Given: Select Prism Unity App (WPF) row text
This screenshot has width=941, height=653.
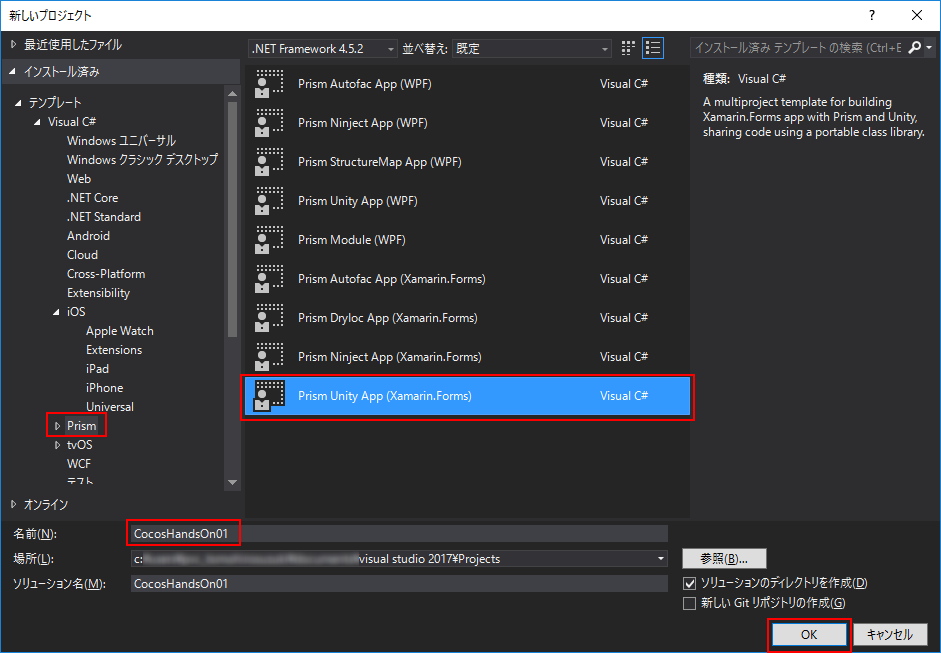Looking at the screenshot, I should pyautogui.click(x=358, y=201).
